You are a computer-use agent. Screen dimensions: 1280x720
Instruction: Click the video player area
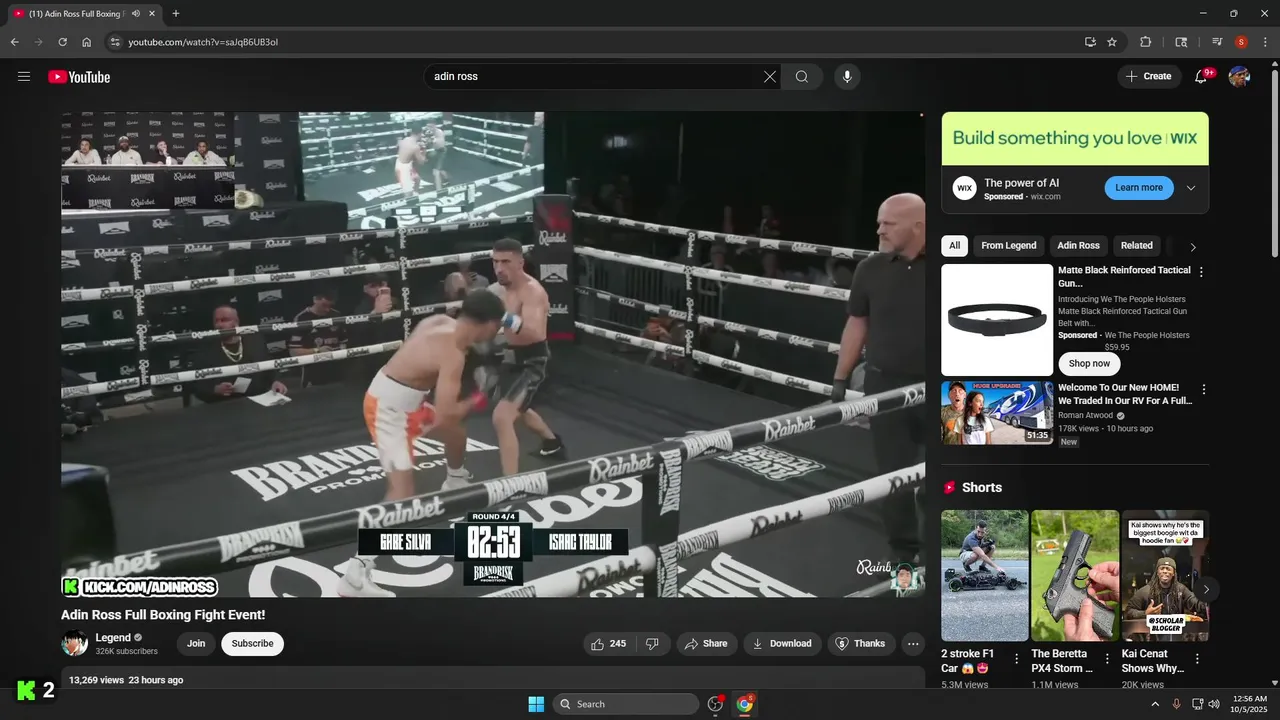point(493,354)
